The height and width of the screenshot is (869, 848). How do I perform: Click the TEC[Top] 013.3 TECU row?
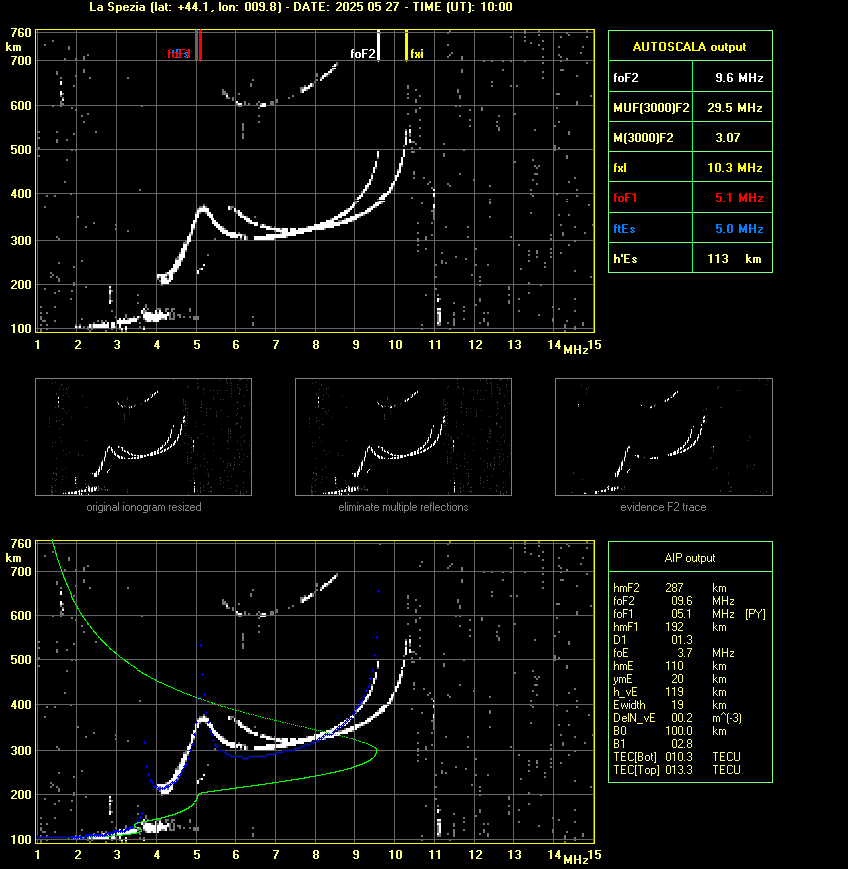coord(677,770)
